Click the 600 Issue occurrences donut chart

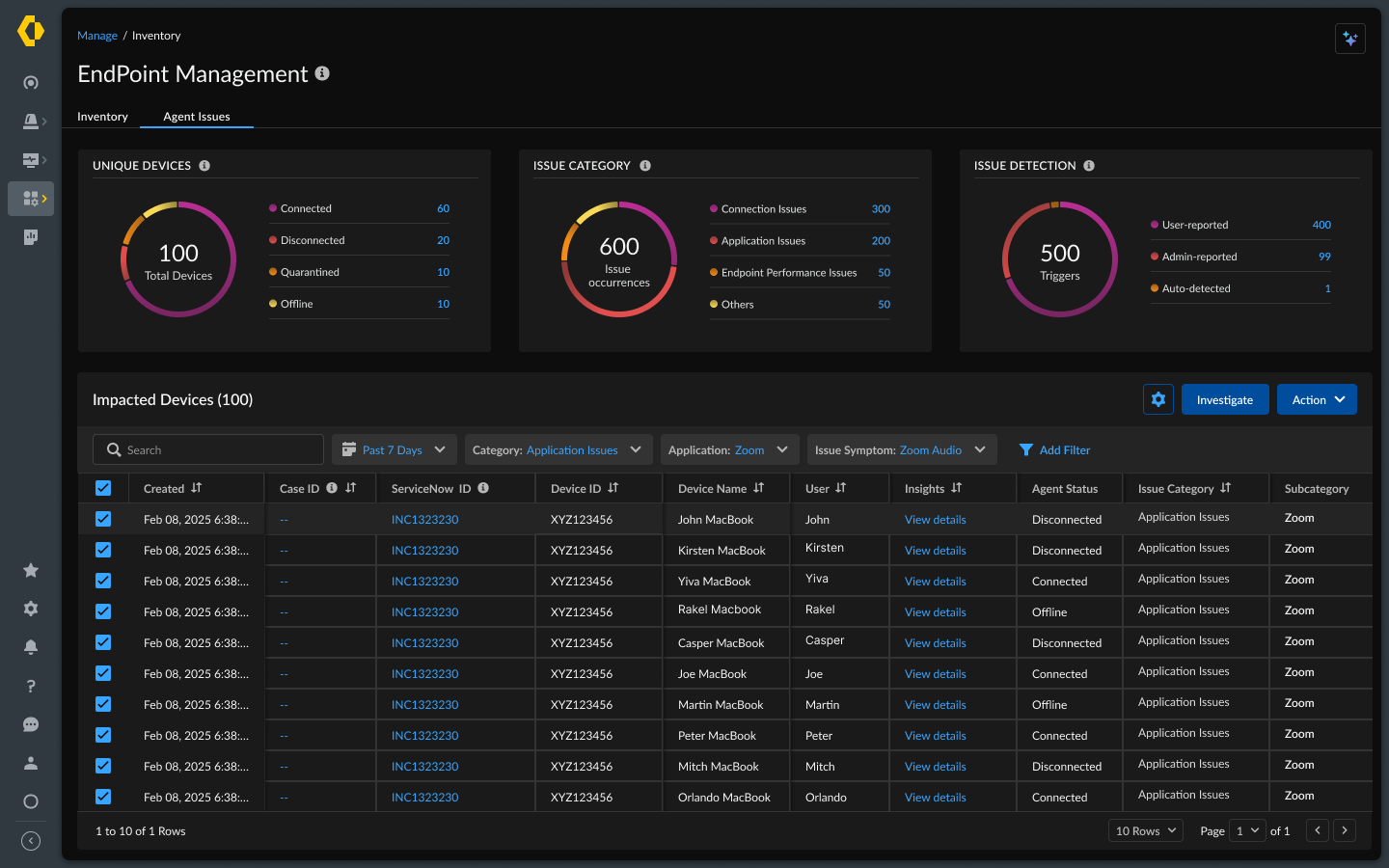click(619, 259)
